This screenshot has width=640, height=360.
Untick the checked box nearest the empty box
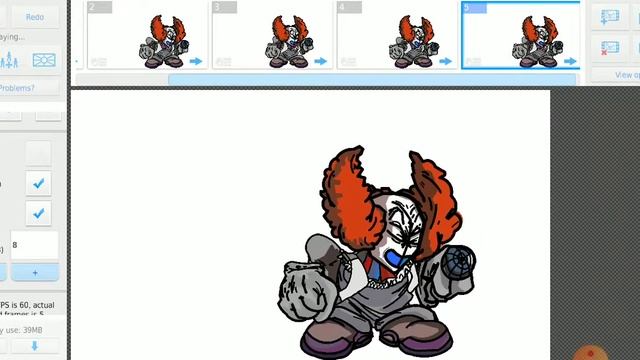38,183
